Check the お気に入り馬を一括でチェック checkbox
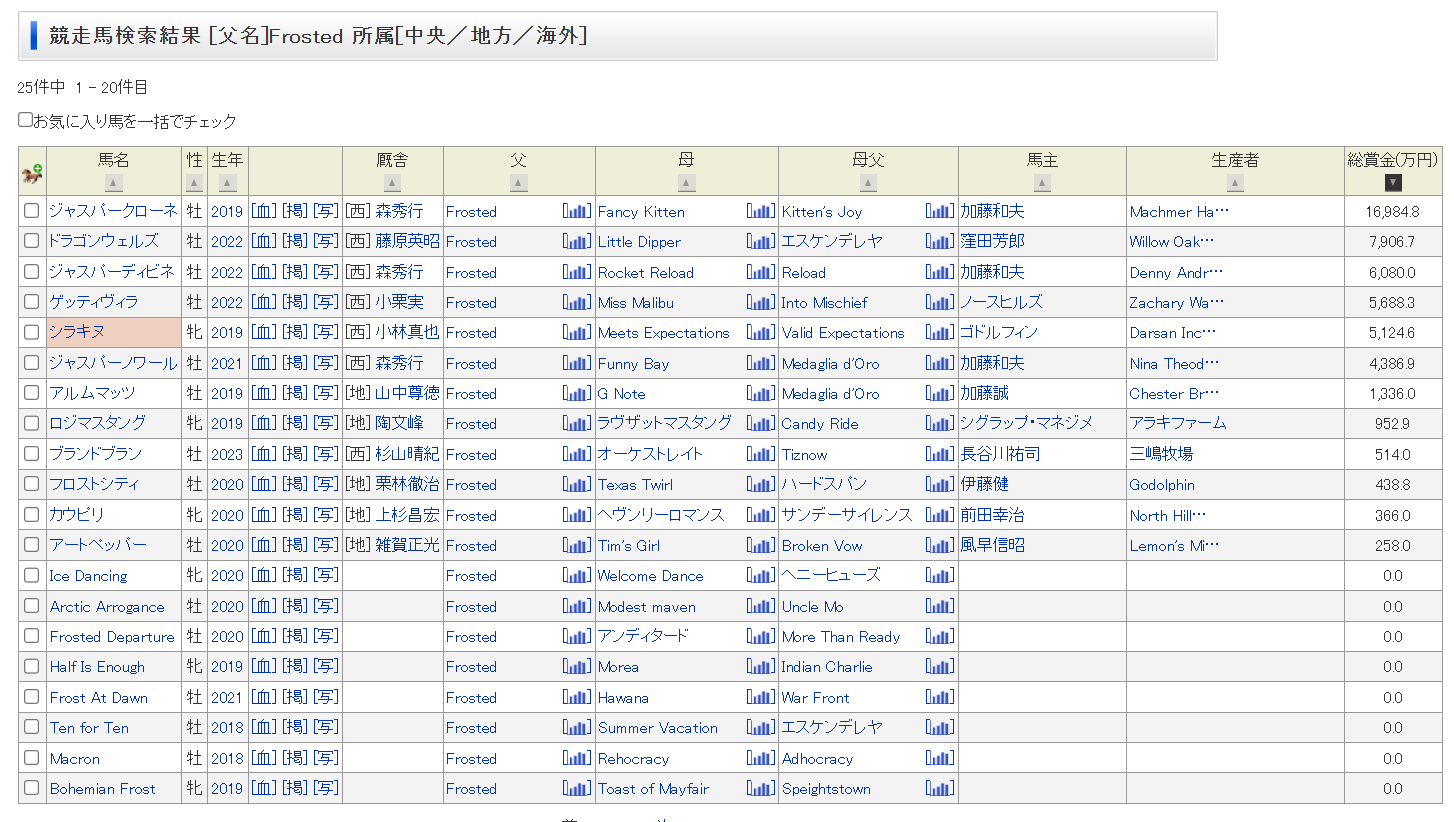 coord(26,120)
